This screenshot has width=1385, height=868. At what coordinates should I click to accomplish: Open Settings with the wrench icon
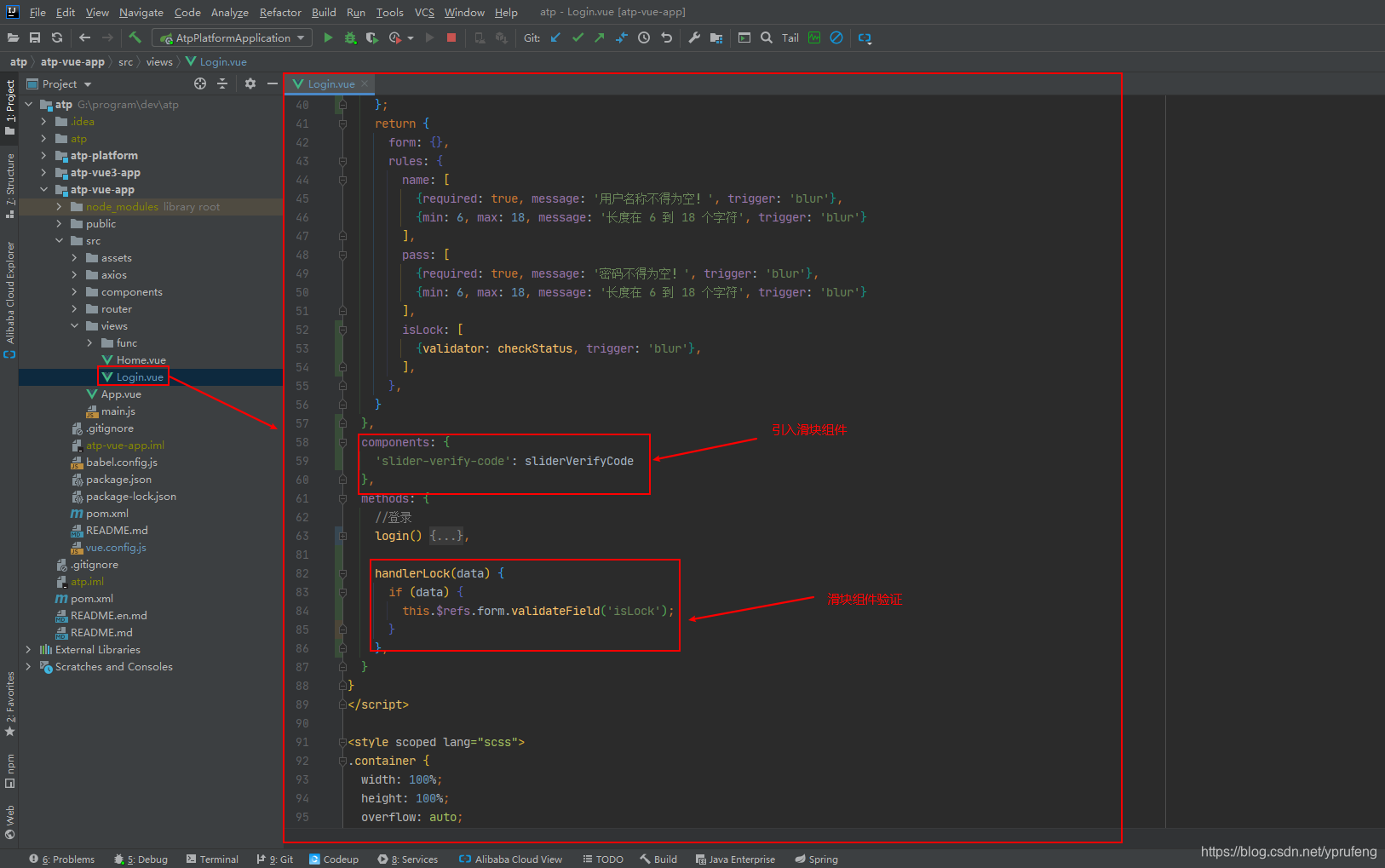coord(694,37)
